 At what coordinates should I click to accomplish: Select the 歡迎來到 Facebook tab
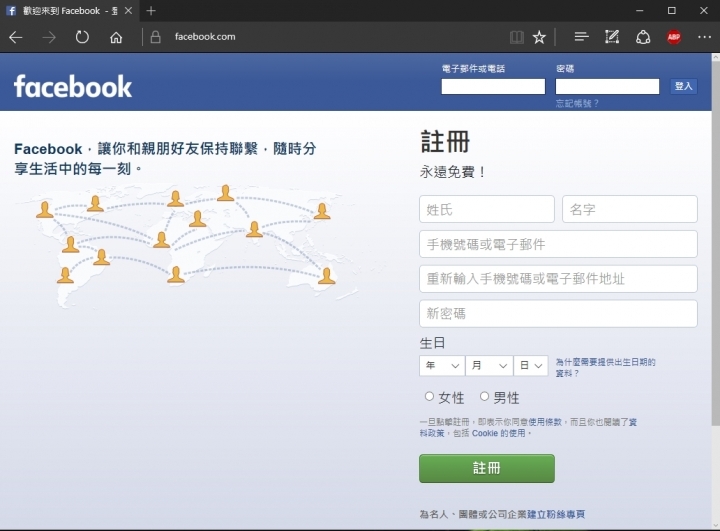[70, 11]
